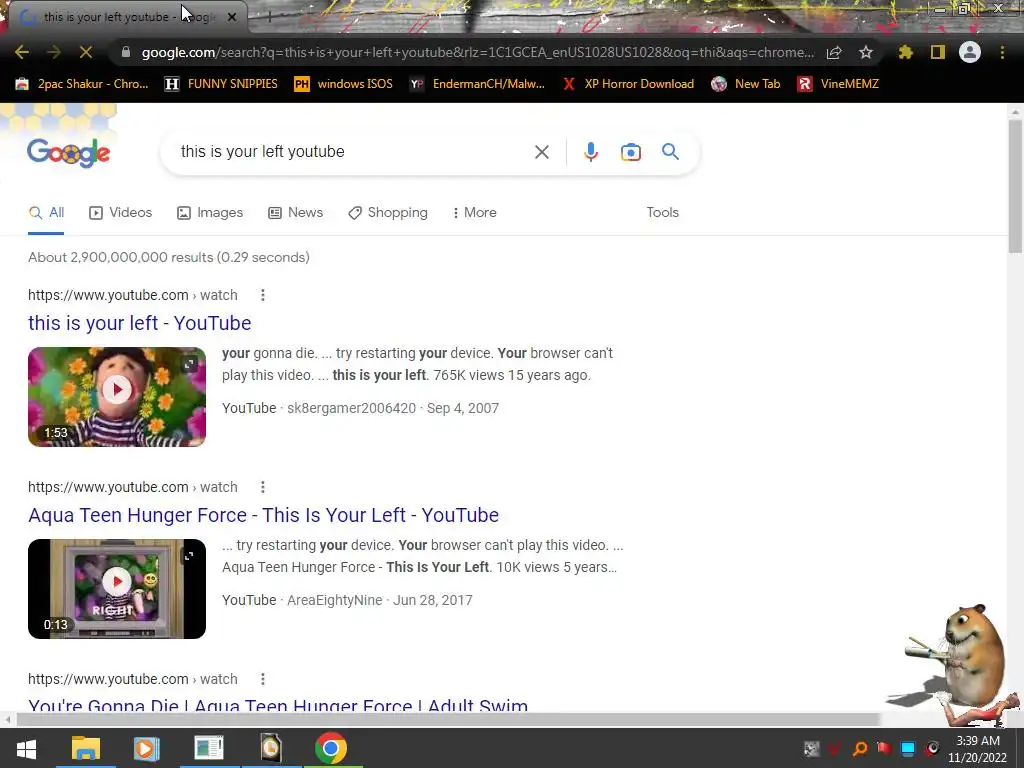Select the All results tab
1024x768 pixels.
(x=46, y=212)
